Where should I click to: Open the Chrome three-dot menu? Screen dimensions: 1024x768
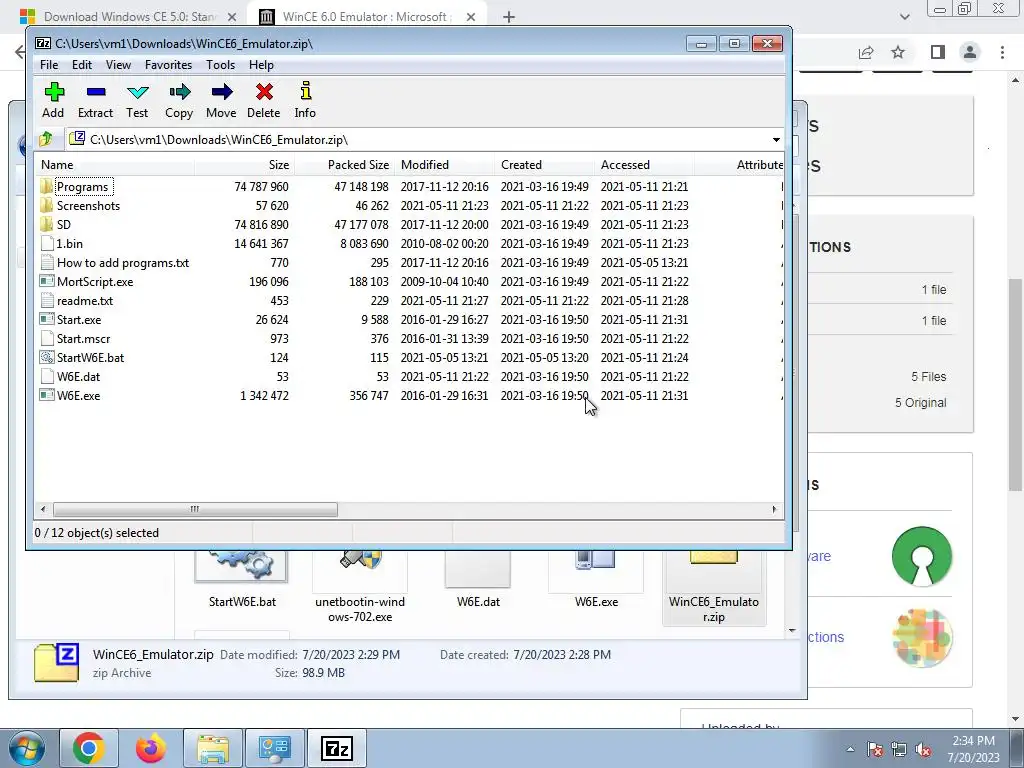(1002, 52)
